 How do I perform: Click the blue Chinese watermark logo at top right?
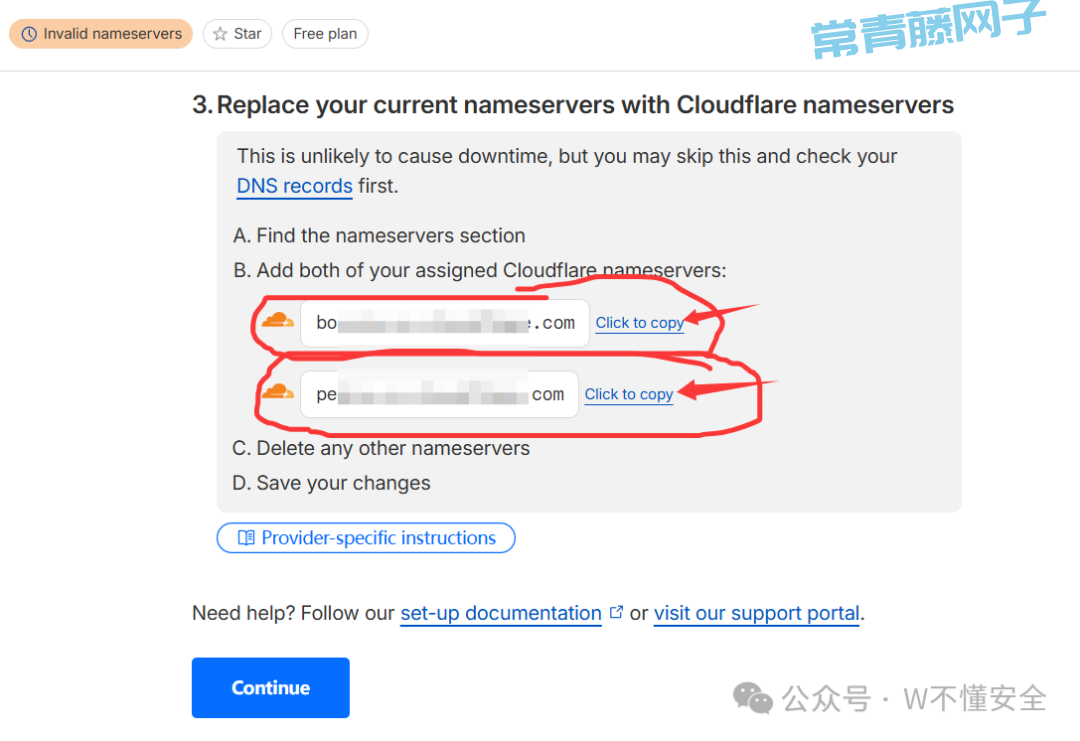click(927, 30)
